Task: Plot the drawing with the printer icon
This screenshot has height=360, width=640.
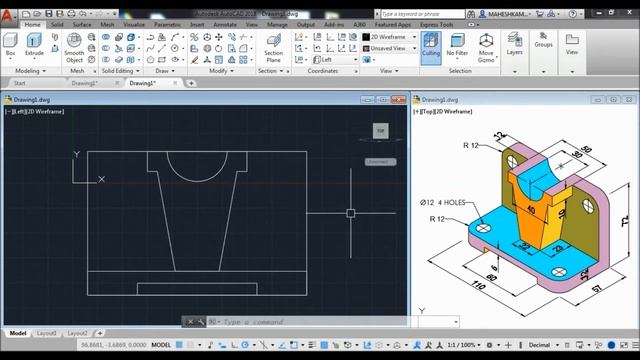Action: pyautogui.click(x=71, y=14)
